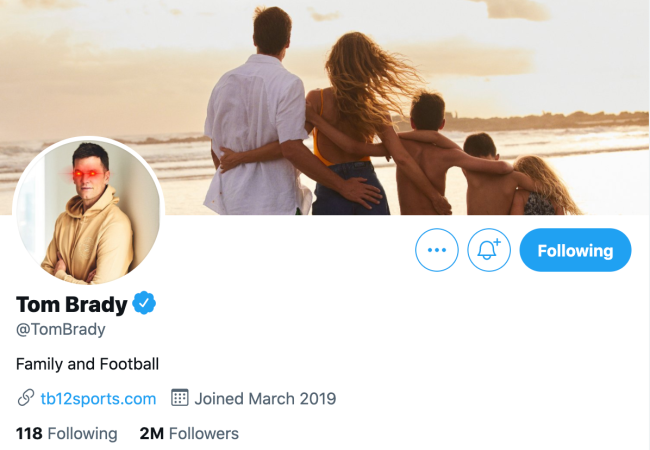
Task: Turn on notifications with the bell icon
Action: click(x=489, y=250)
